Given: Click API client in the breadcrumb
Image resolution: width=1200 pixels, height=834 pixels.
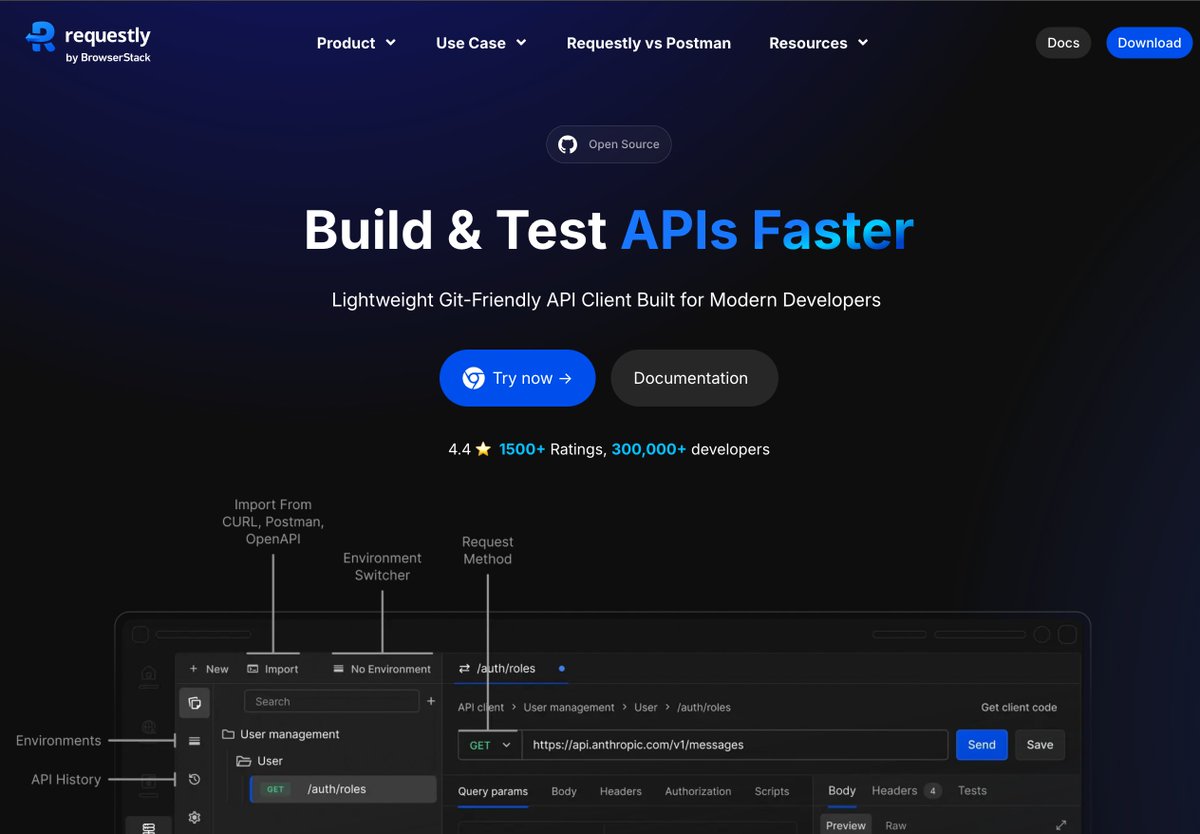Looking at the screenshot, I should point(481,707).
